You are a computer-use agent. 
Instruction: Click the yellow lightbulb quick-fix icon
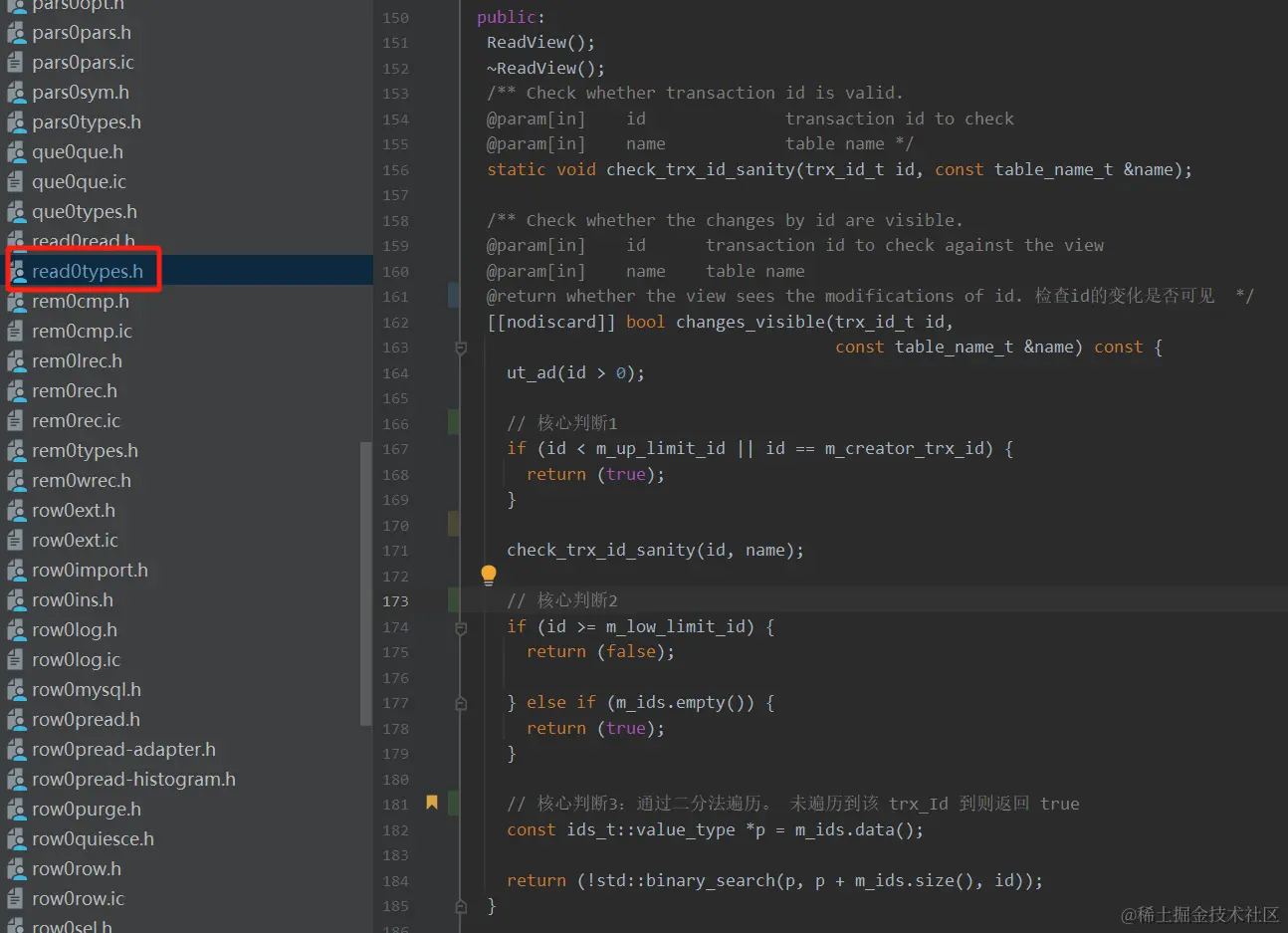pos(489,575)
